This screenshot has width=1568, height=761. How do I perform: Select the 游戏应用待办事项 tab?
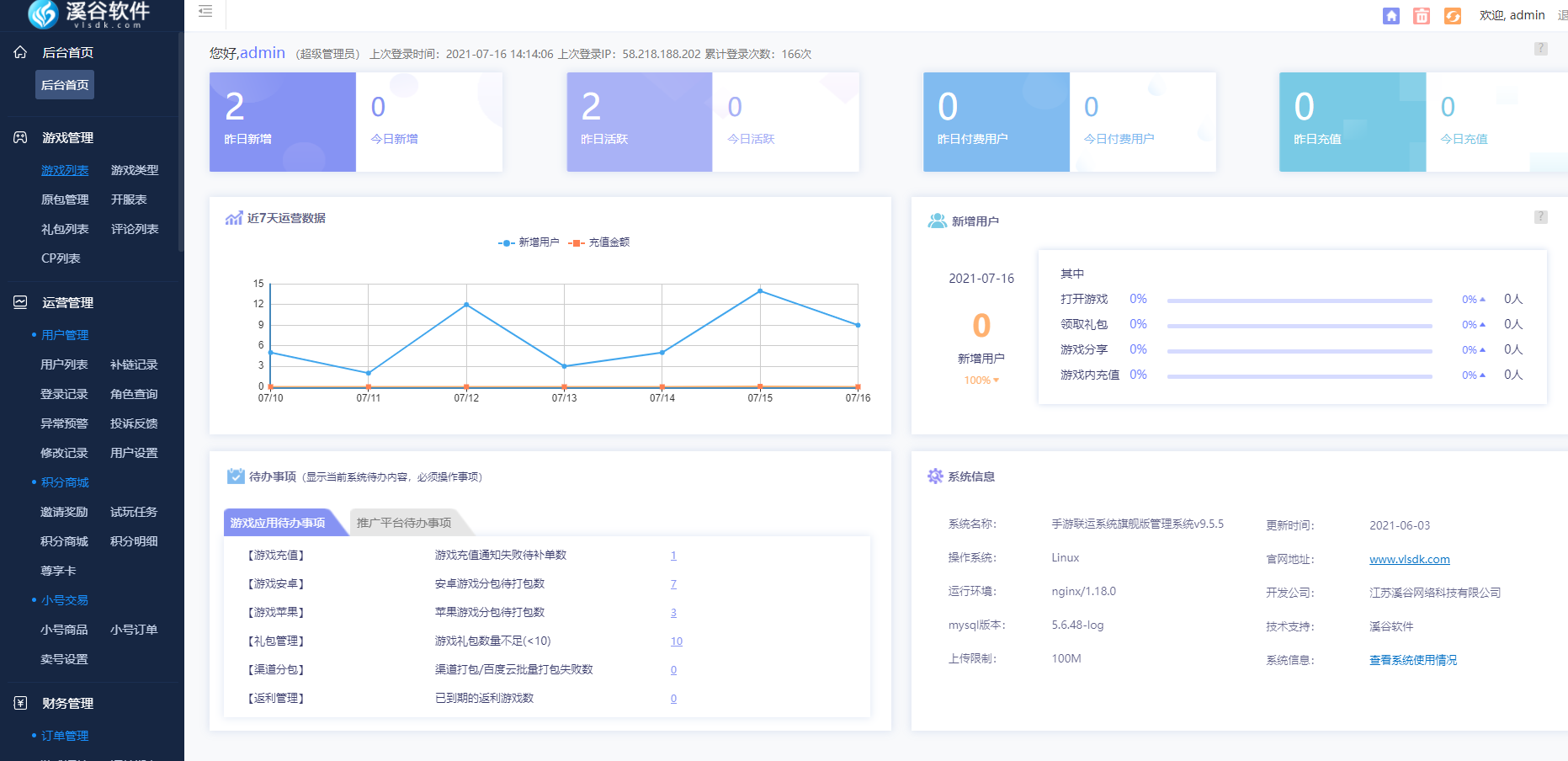[278, 523]
